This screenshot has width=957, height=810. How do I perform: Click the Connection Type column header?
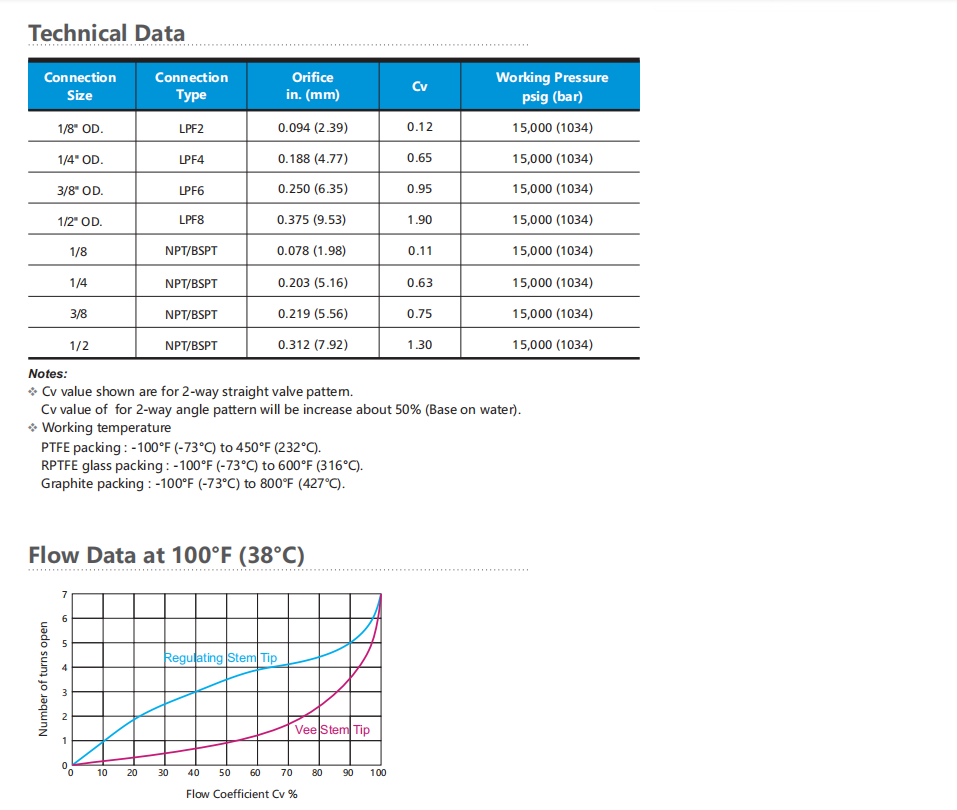pyautogui.click(x=191, y=86)
